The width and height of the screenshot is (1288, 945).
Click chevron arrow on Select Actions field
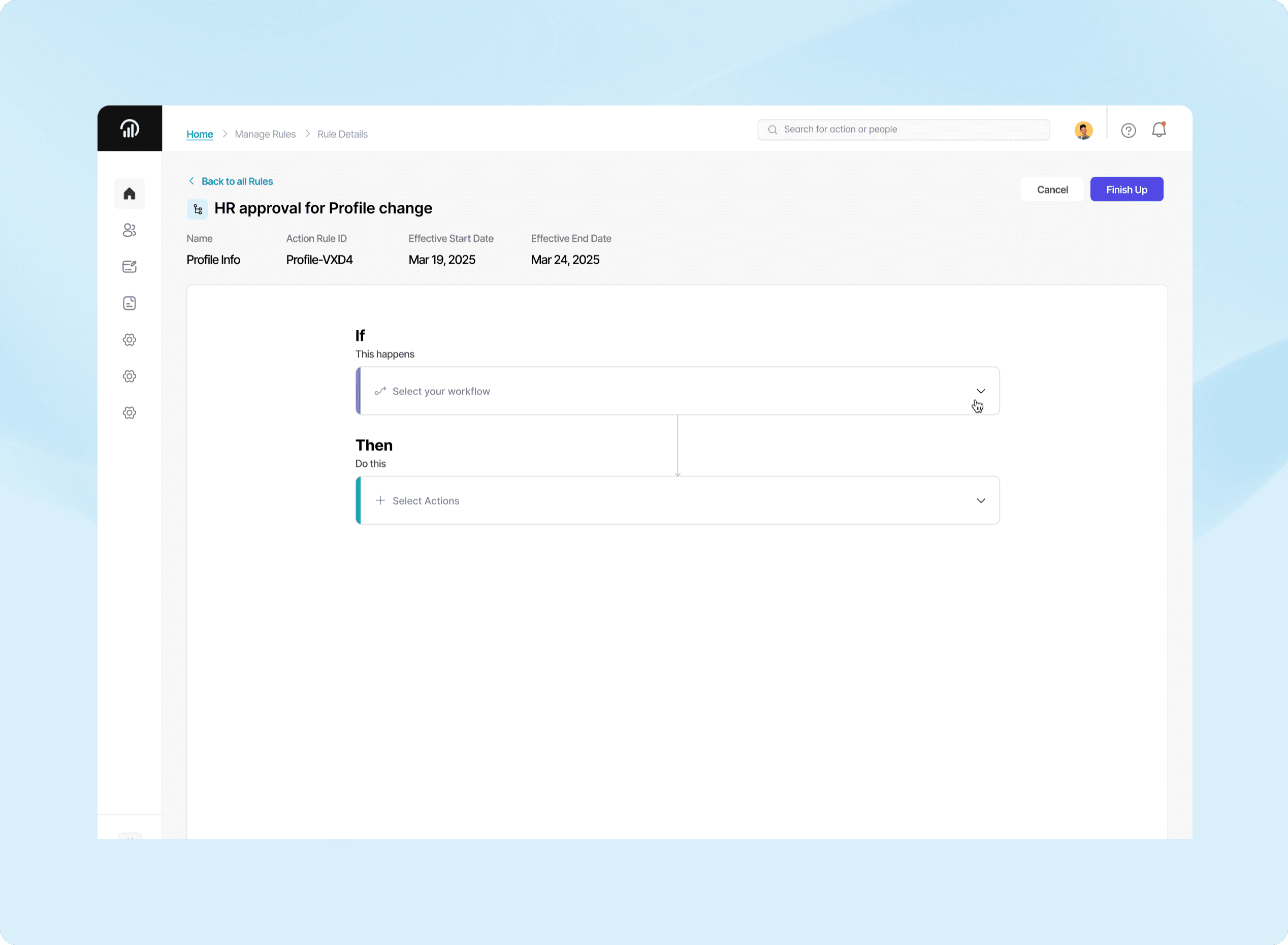click(x=980, y=500)
